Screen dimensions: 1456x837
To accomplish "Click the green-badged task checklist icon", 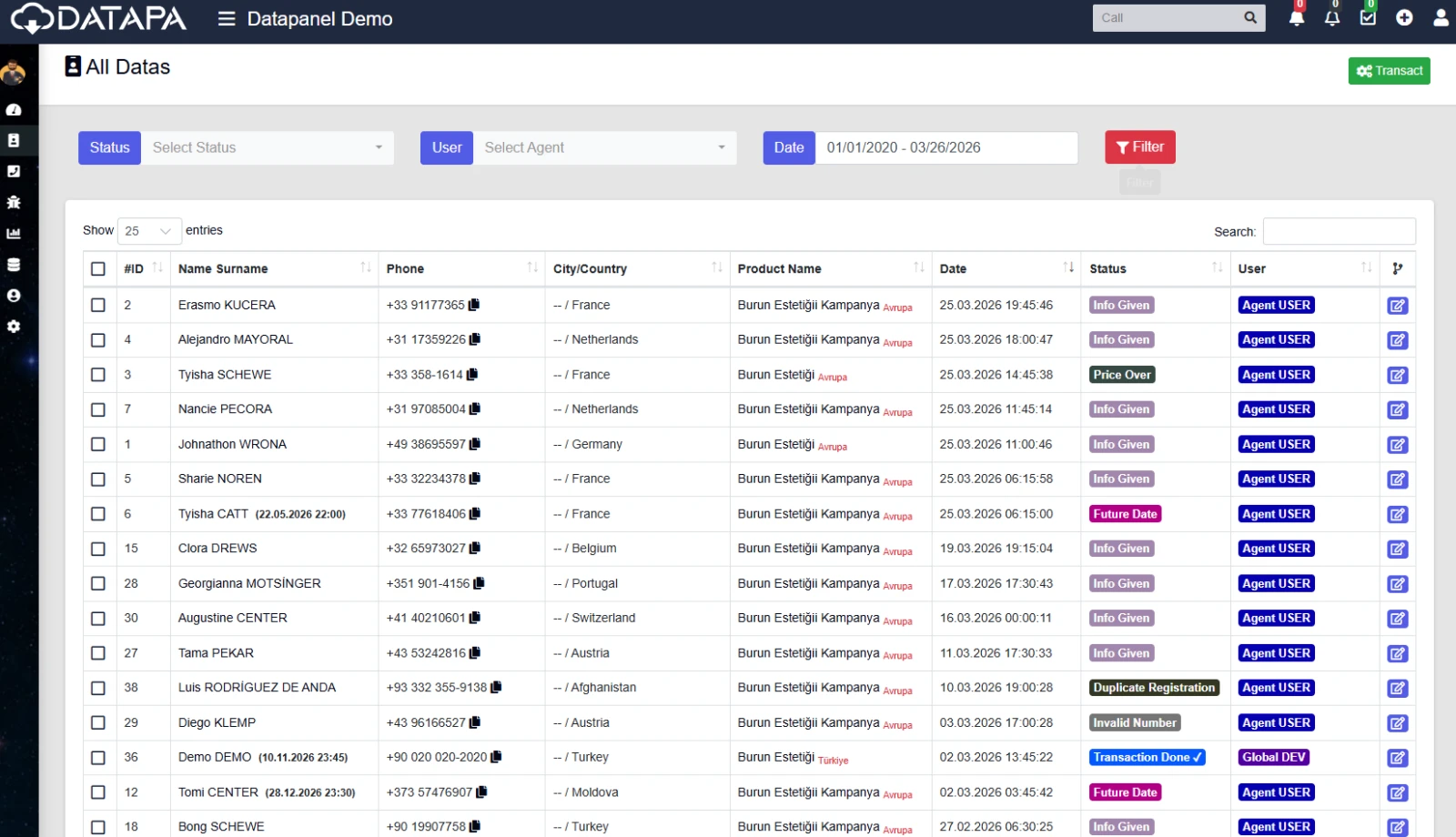I will coord(1368,17).
